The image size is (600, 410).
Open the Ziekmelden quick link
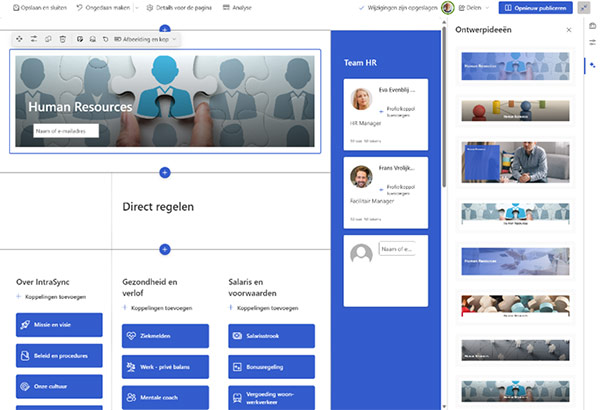(165, 336)
